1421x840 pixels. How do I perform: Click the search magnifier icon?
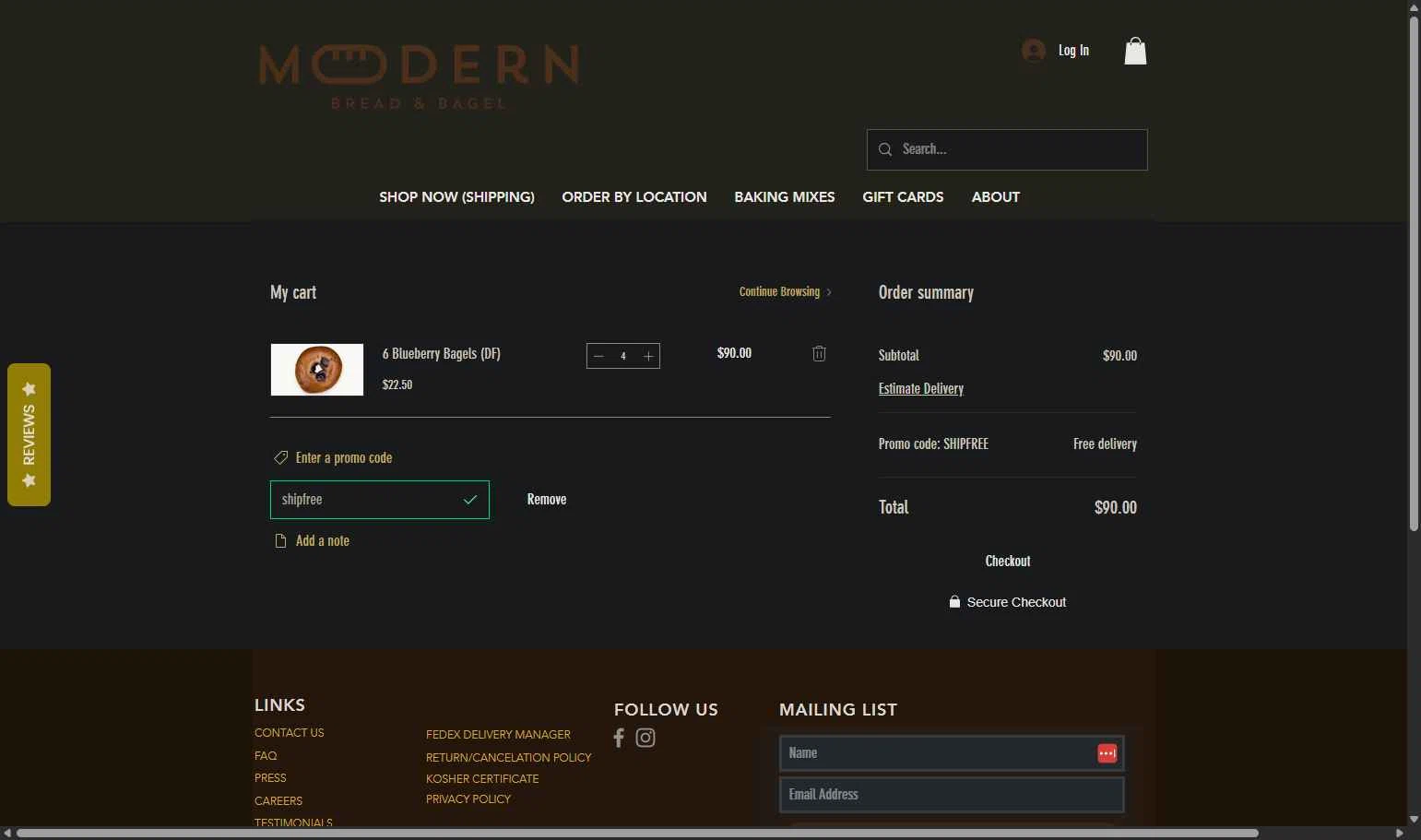point(885,149)
